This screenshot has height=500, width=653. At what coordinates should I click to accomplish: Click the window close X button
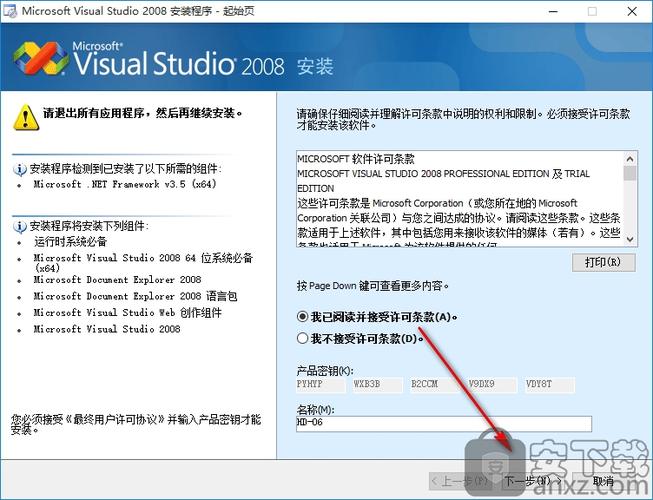(632, 11)
